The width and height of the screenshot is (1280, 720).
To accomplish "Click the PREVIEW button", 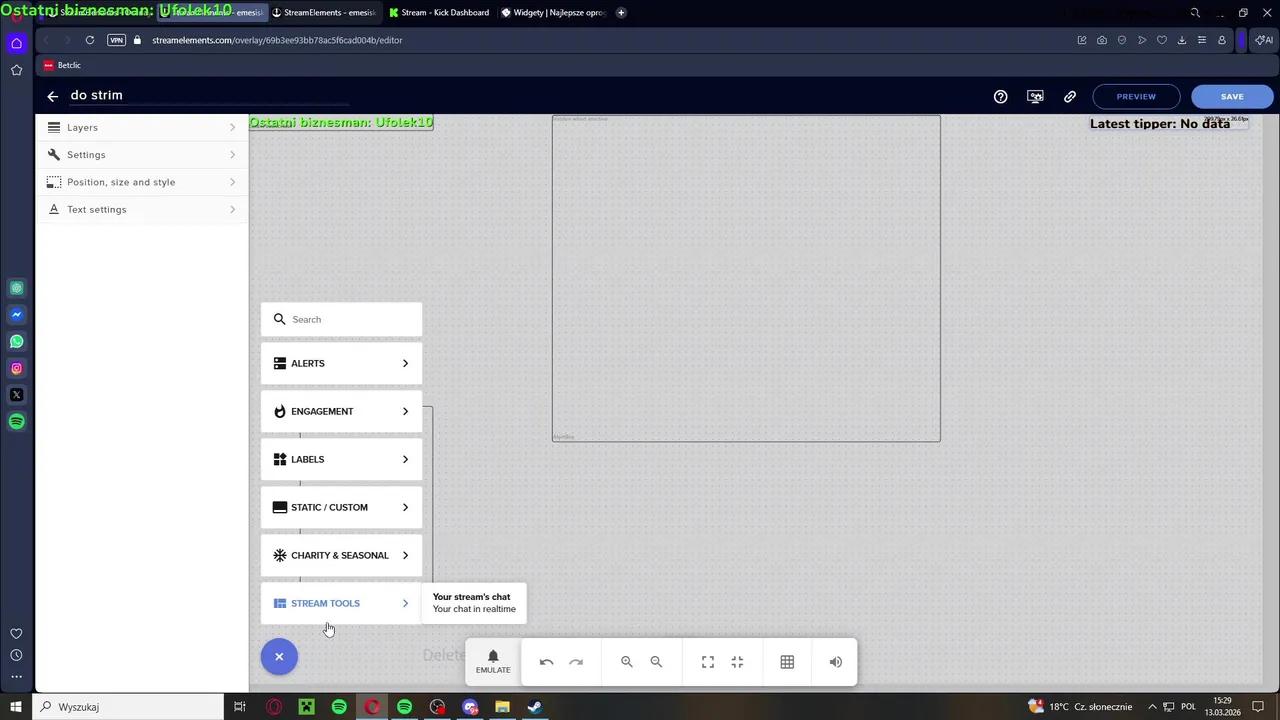I will [x=1136, y=96].
